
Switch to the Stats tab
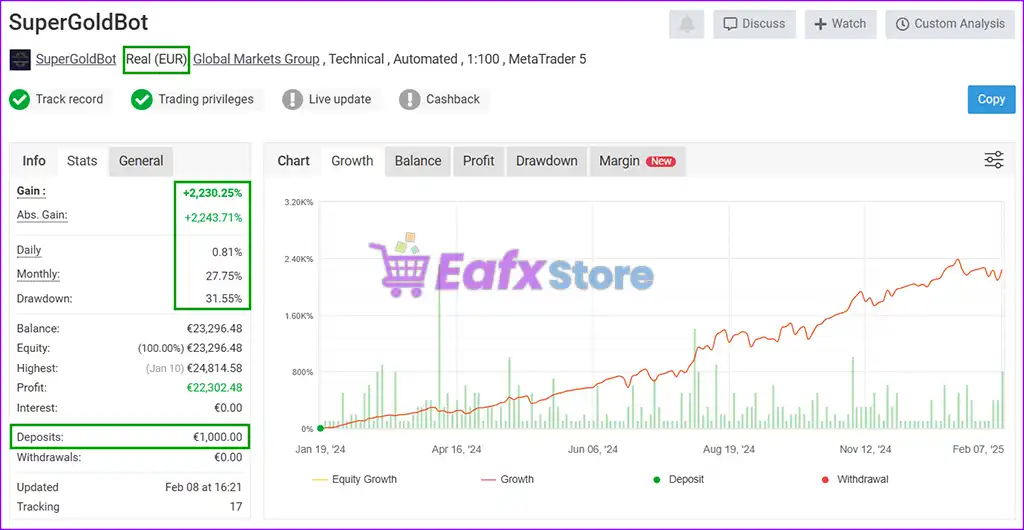point(82,161)
